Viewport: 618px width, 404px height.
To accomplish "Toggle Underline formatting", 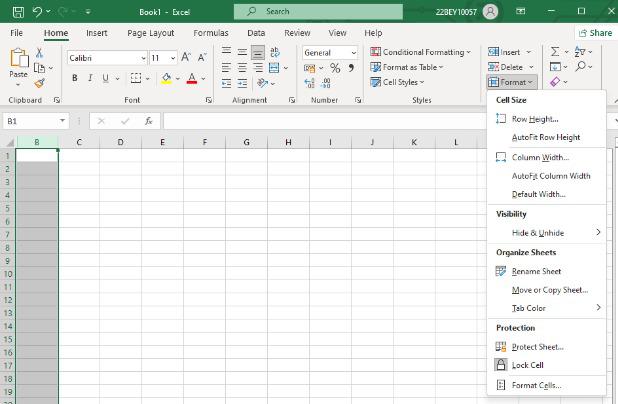I will [106, 78].
